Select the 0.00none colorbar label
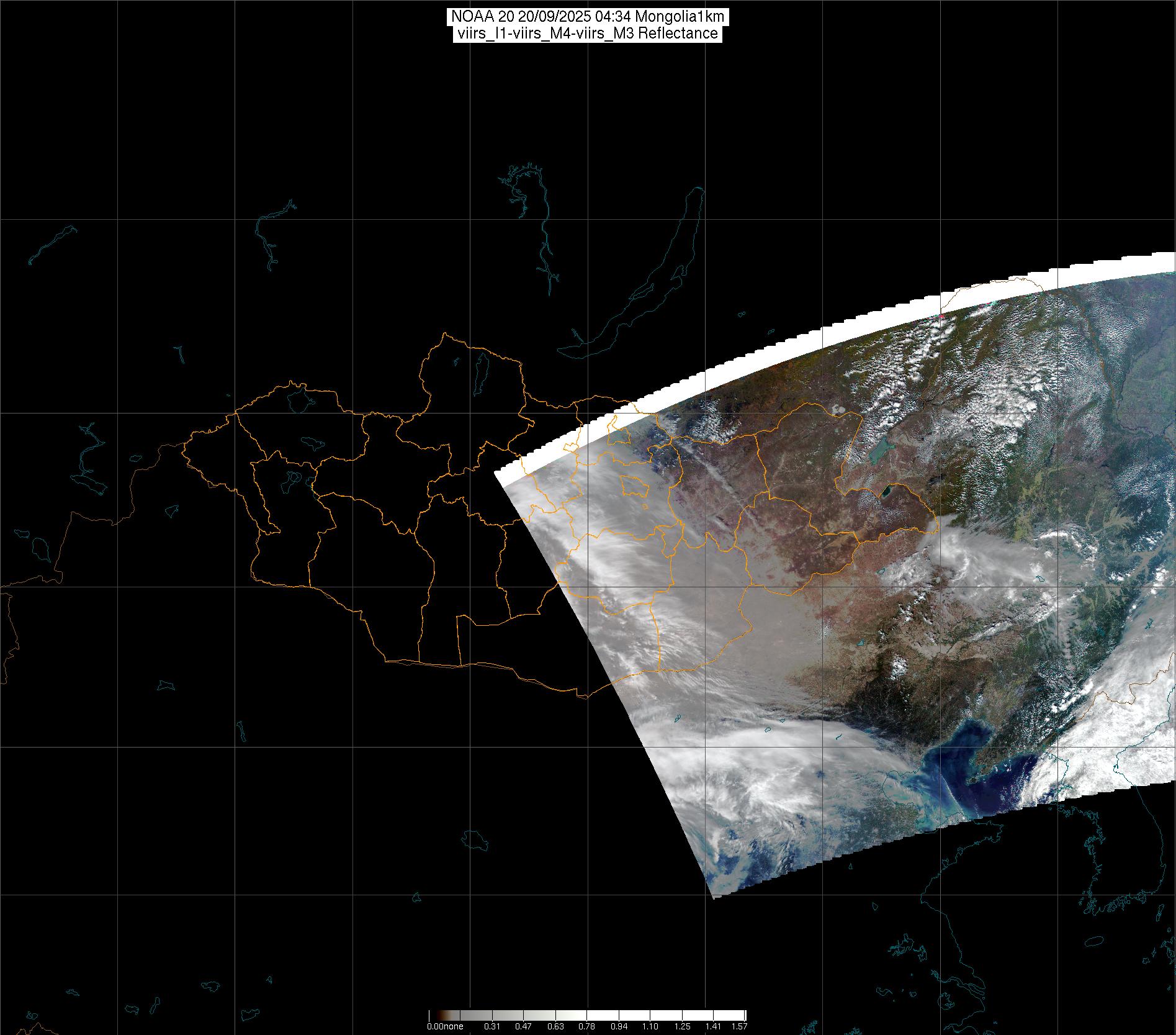This screenshot has height=1035, width=1176. coord(445,1026)
